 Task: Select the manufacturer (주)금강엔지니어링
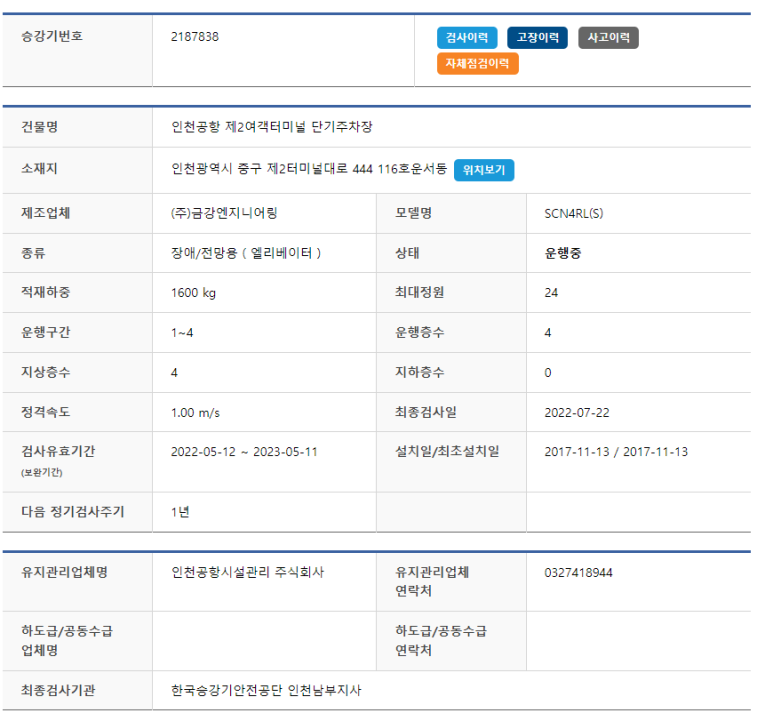(224, 213)
